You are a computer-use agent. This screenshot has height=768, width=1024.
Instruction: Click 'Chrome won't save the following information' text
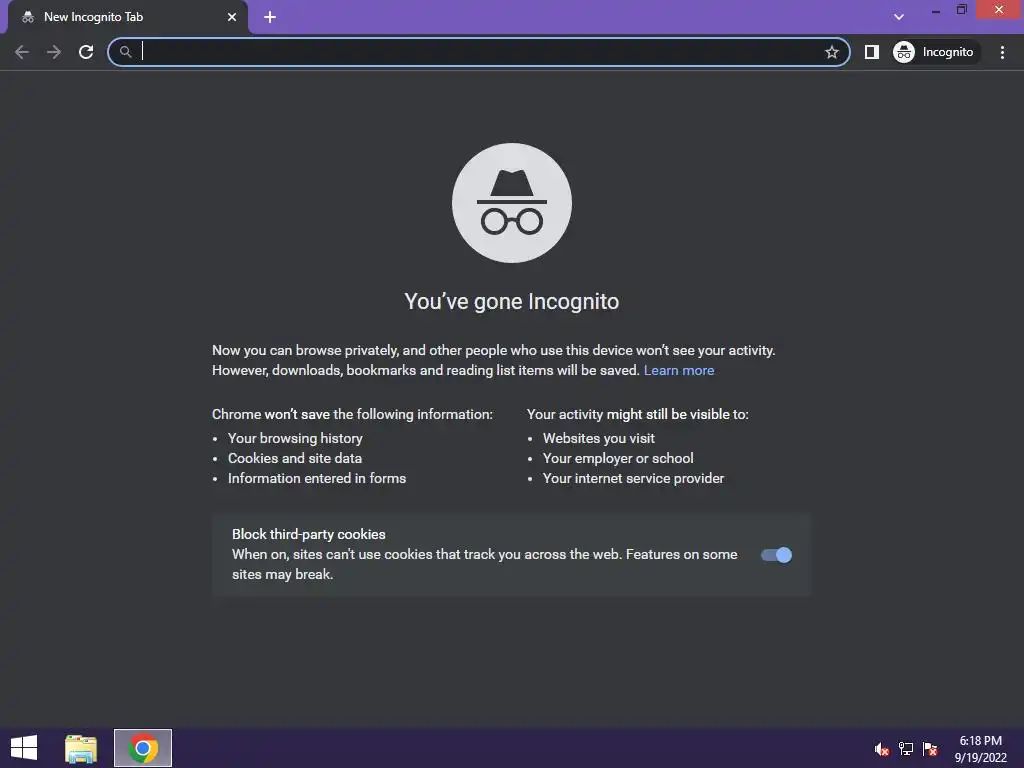coord(352,414)
